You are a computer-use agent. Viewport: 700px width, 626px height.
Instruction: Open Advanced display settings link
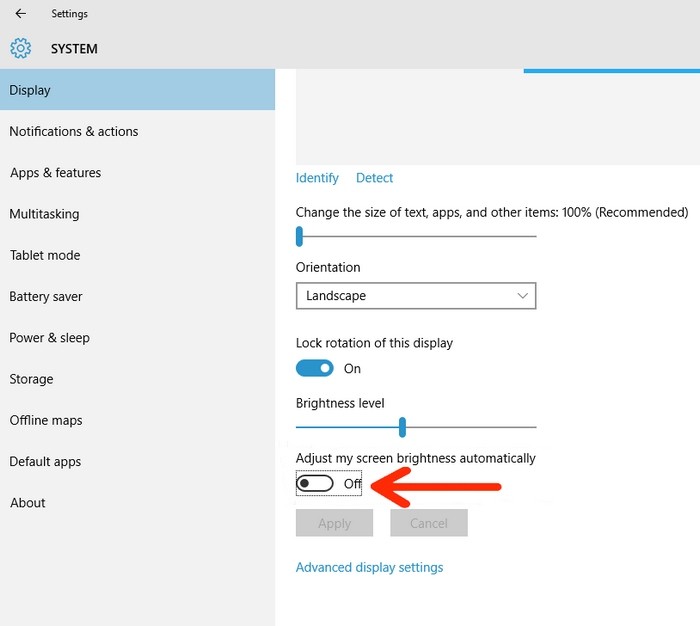pos(369,567)
